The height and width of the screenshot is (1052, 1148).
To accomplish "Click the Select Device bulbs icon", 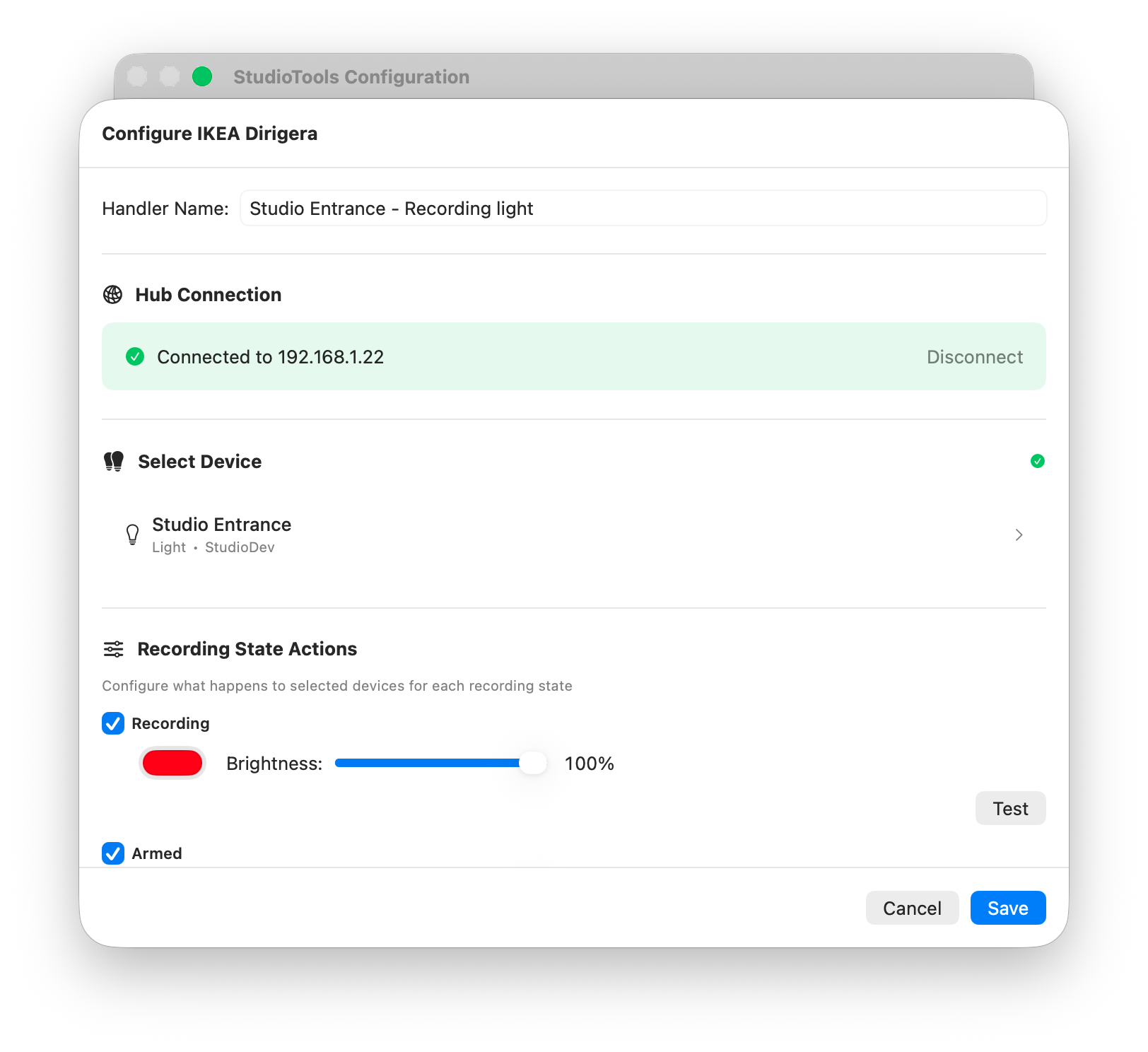I will click(113, 461).
